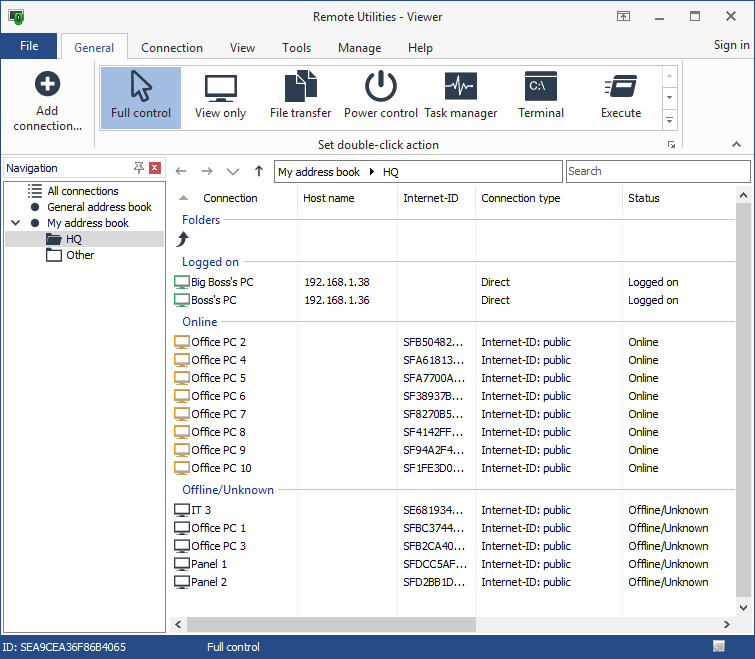Open the Tools tab

[297, 48]
